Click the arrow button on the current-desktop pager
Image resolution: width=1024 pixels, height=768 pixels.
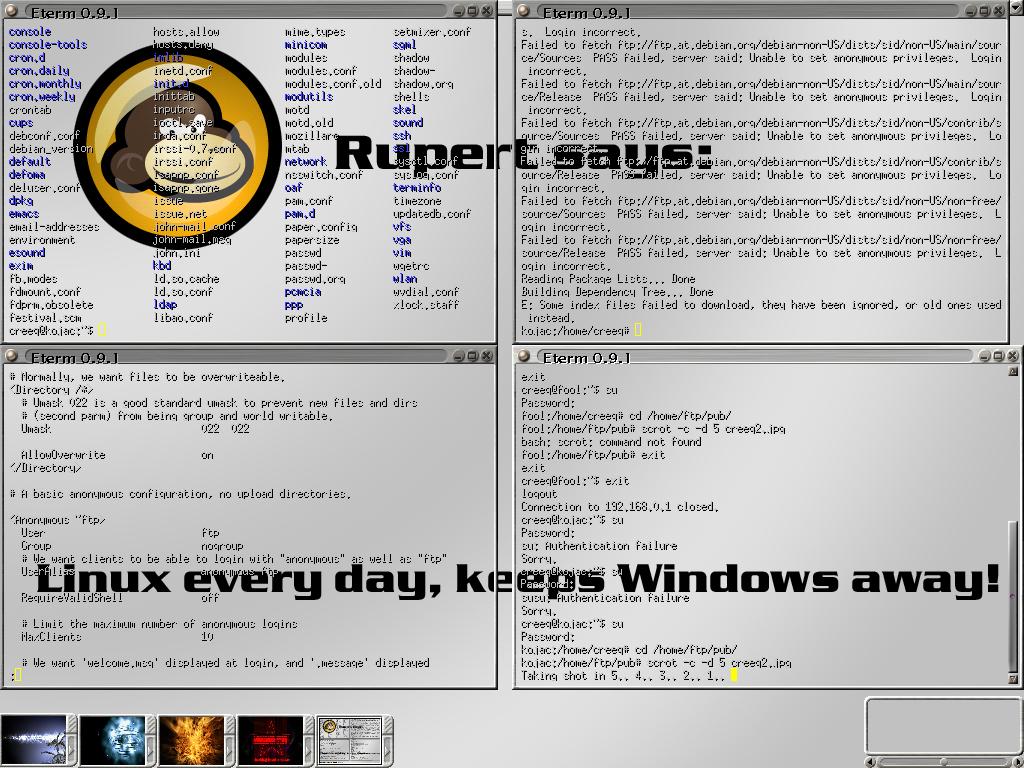389,749
